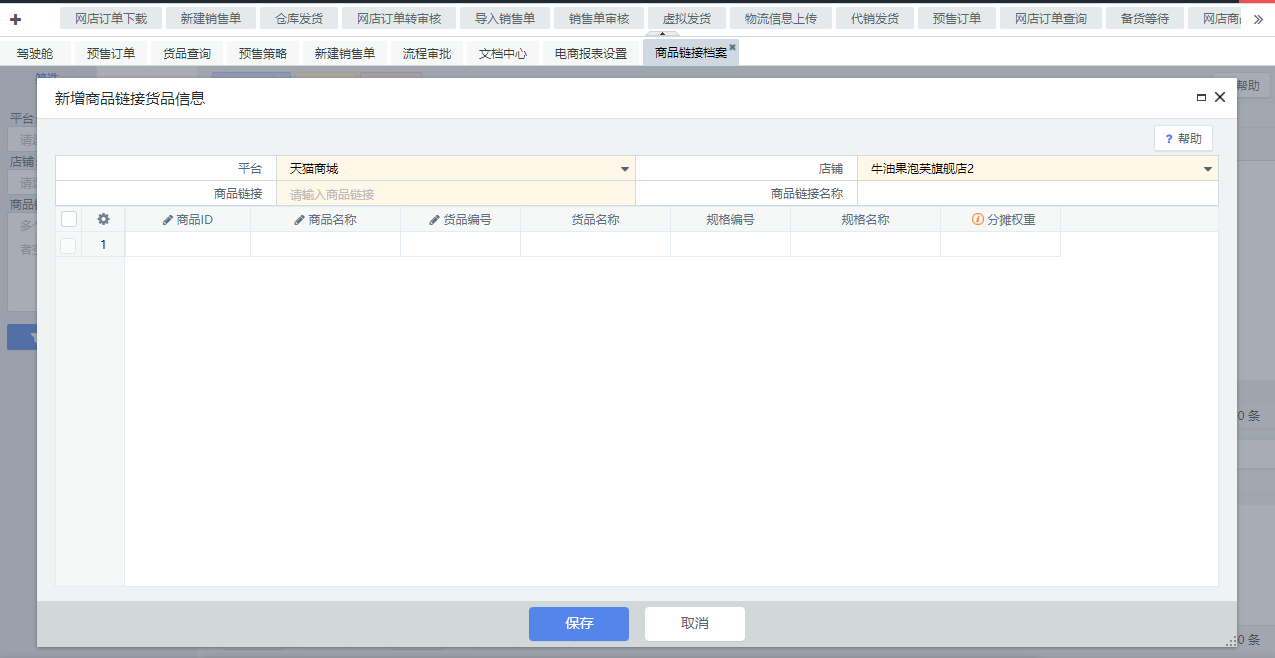Maximize the 新增商品链接货品信息 dialog
Screen dimensions: 1275x658
pyautogui.click(x=1201, y=98)
